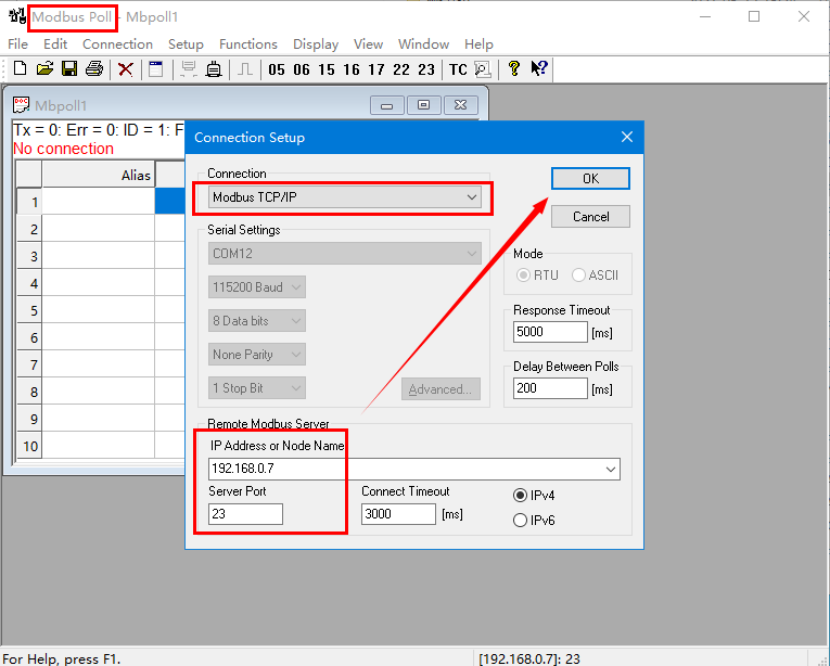This screenshot has height=666, width=830.
Task: Expand the IP Address history dropdown arrow
Action: (610, 469)
